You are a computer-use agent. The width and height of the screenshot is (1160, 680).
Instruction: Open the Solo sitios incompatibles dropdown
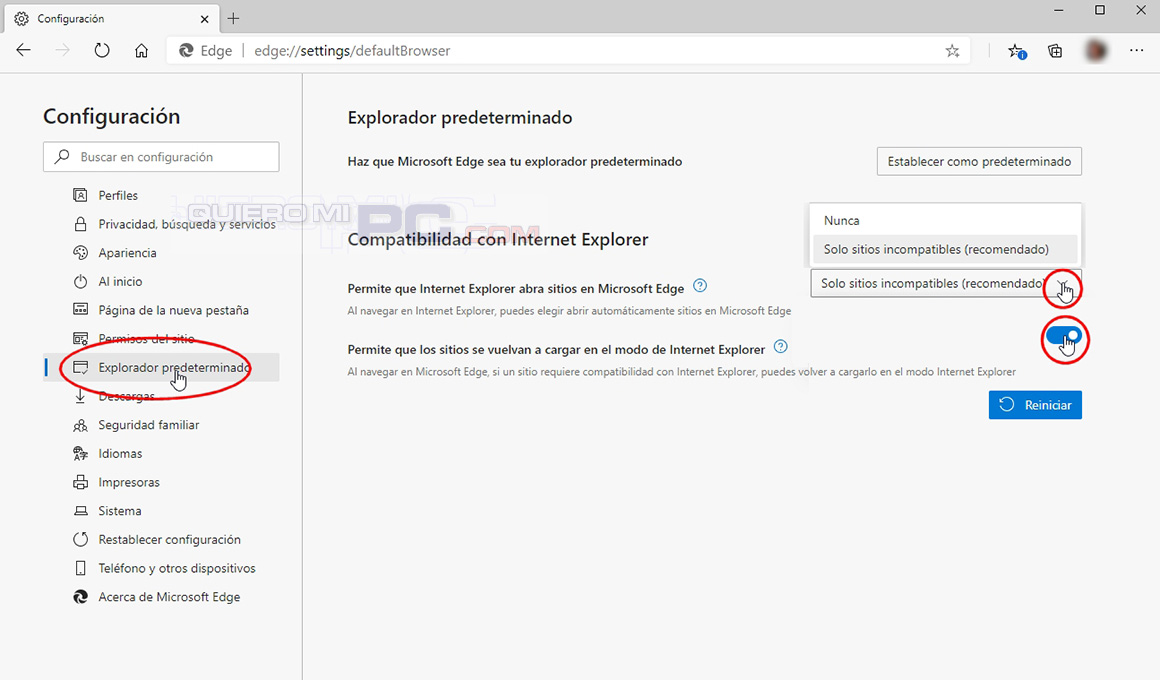[945, 283]
